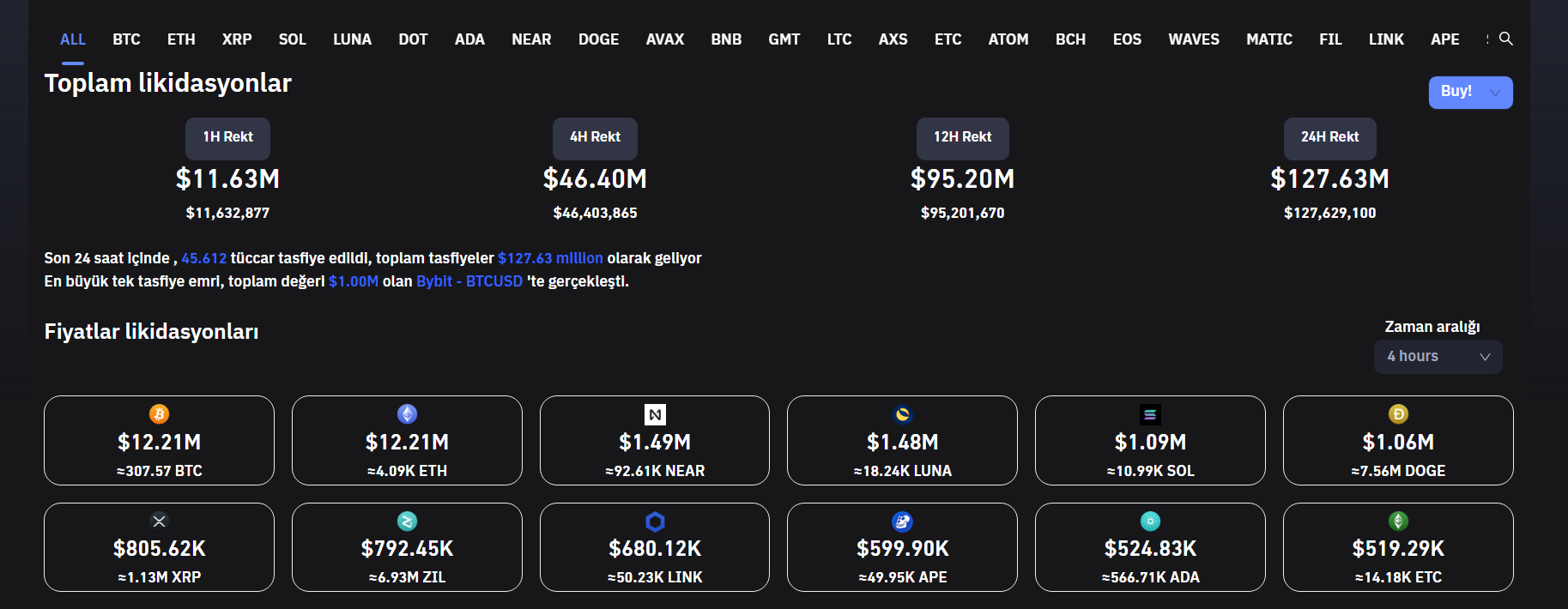
Task: Select the 12H Rekt timeframe
Action: (x=962, y=137)
